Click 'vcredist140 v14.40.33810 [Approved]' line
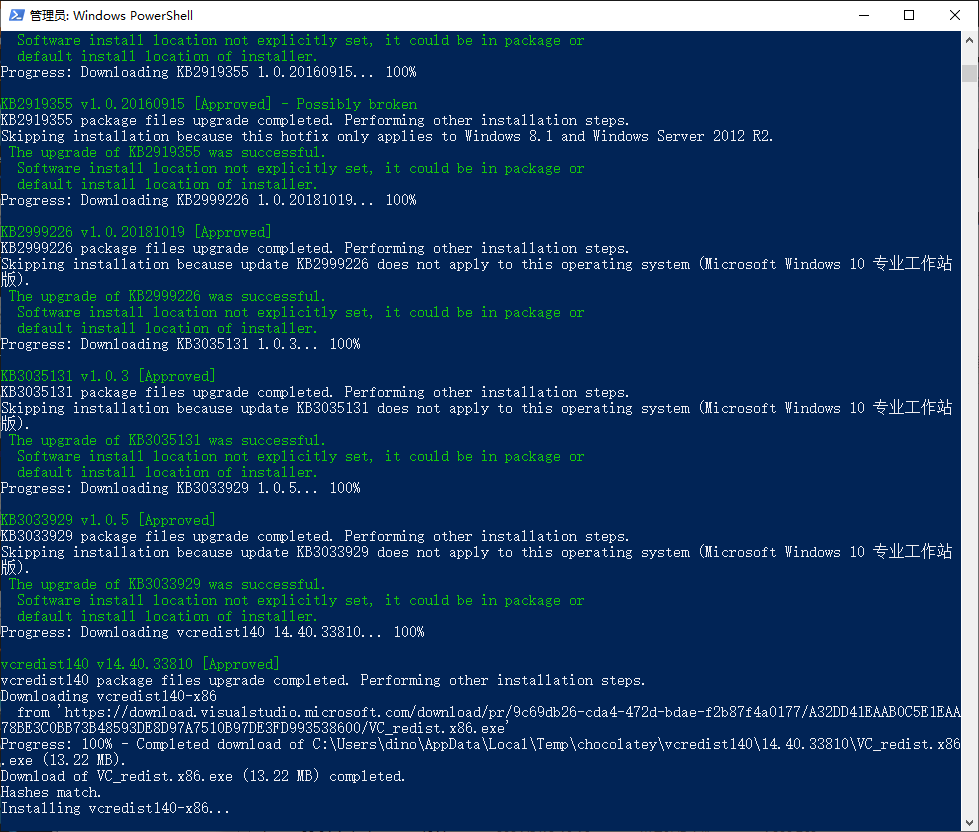This screenshot has height=832, width=979. [140, 664]
